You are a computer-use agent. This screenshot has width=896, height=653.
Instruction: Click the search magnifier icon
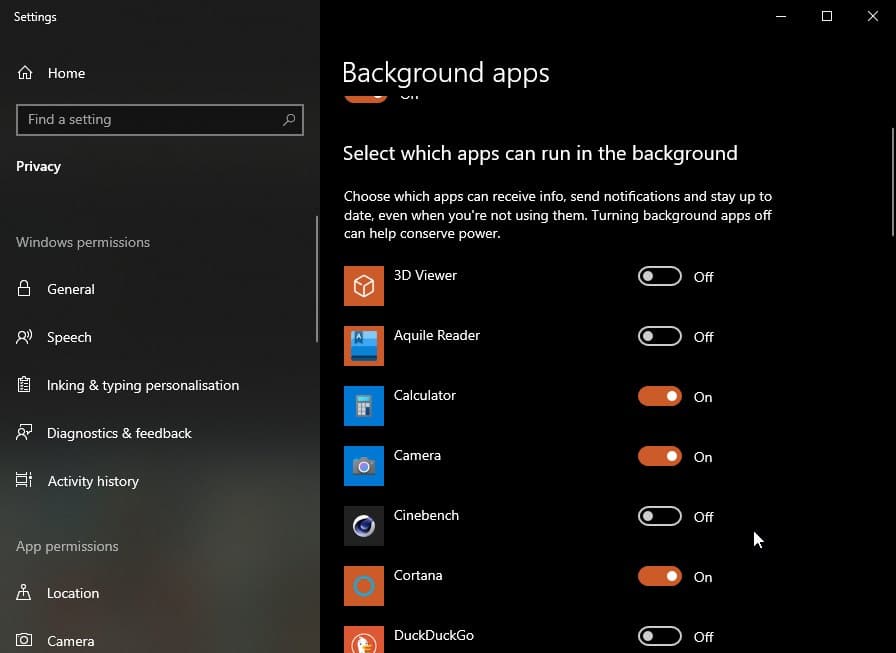tap(289, 119)
